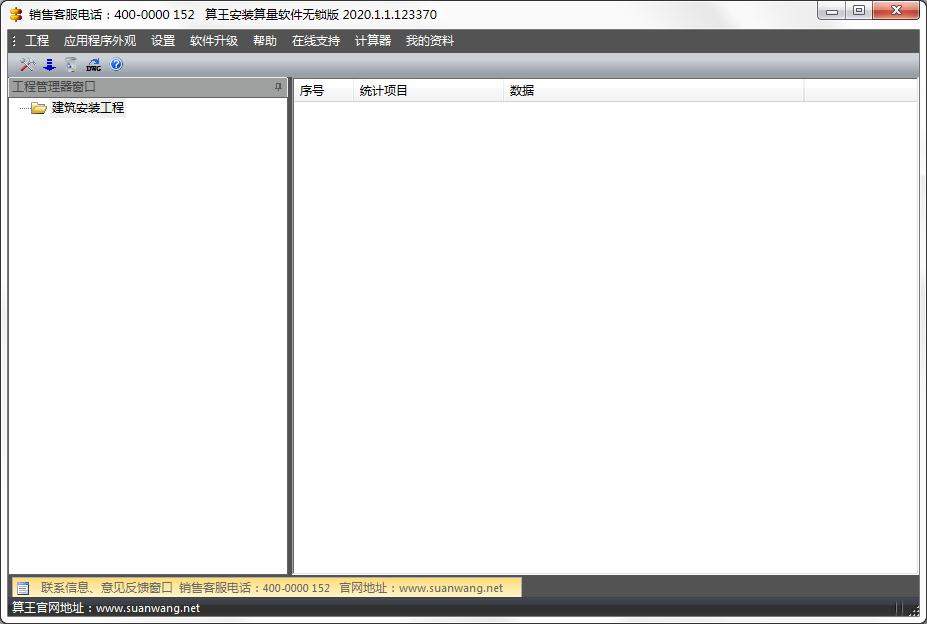Click the 建筑安装工程 folder icon
The width and height of the screenshot is (927, 624).
tap(38, 108)
